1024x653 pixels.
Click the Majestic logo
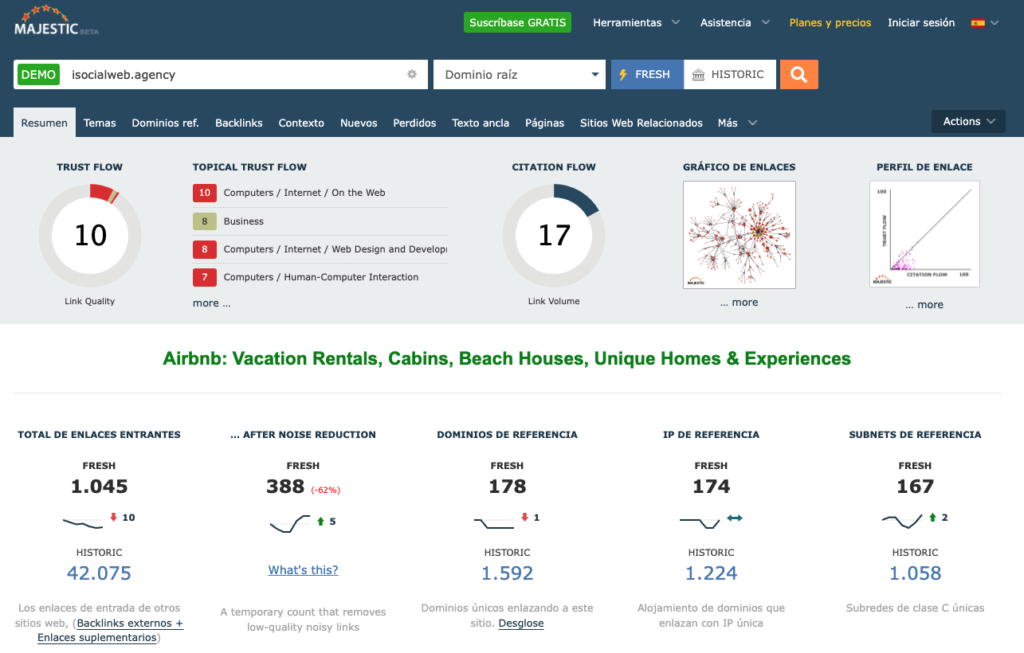[x=56, y=21]
